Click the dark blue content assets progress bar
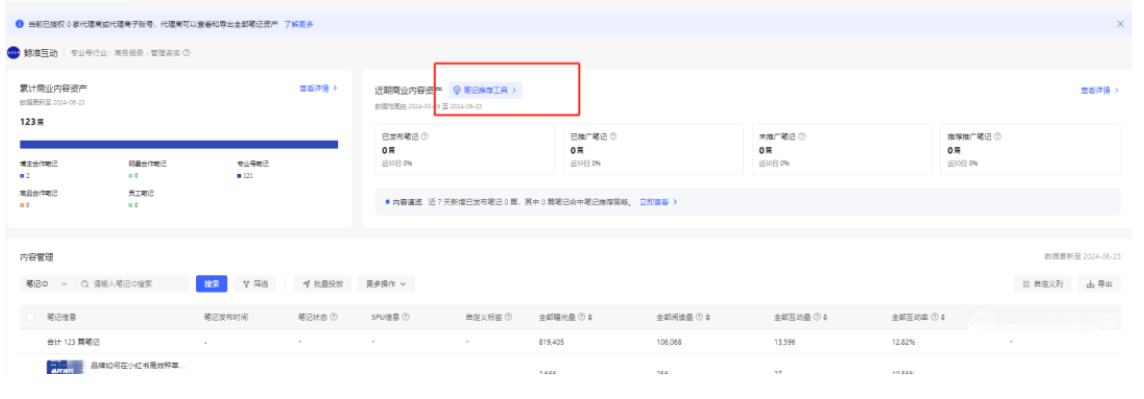Image resolution: width=1144 pixels, height=399 pixels. [179, 144]
